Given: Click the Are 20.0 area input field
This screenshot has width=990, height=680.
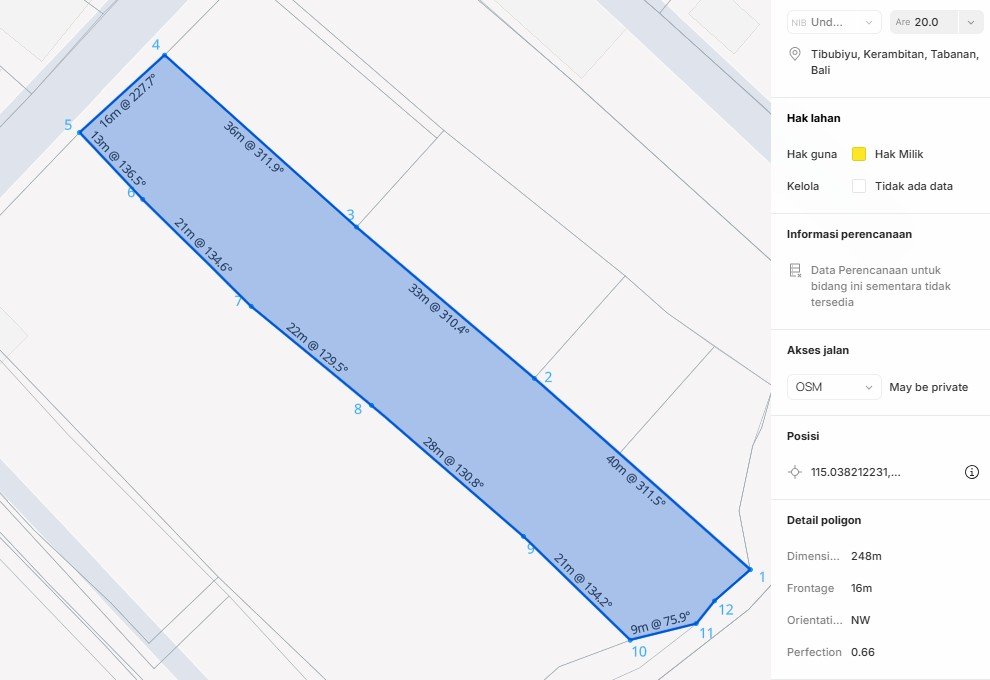Looking at the screenshot, I should point(925,22).
